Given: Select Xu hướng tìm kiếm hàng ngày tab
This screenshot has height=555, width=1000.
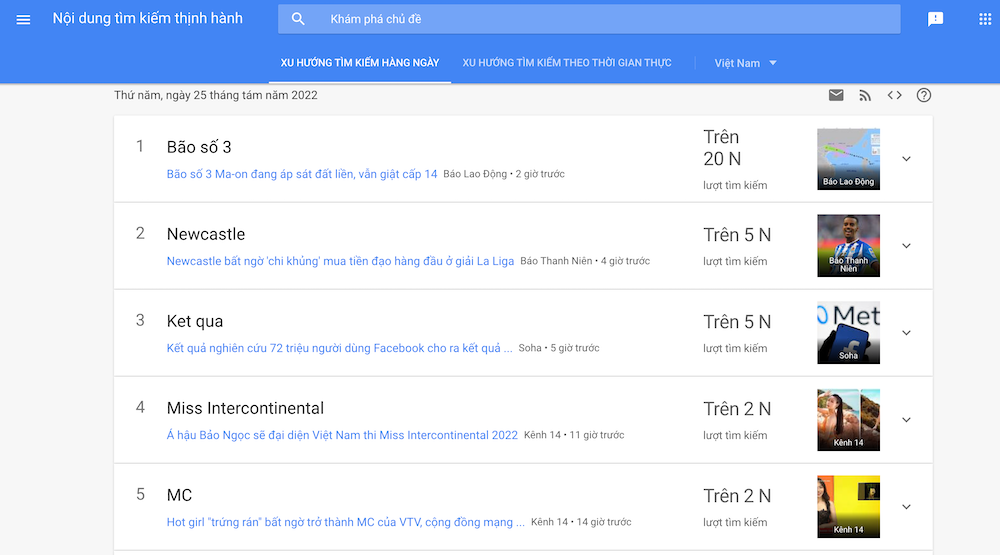Looking at the screenshot, I should 360,63.
